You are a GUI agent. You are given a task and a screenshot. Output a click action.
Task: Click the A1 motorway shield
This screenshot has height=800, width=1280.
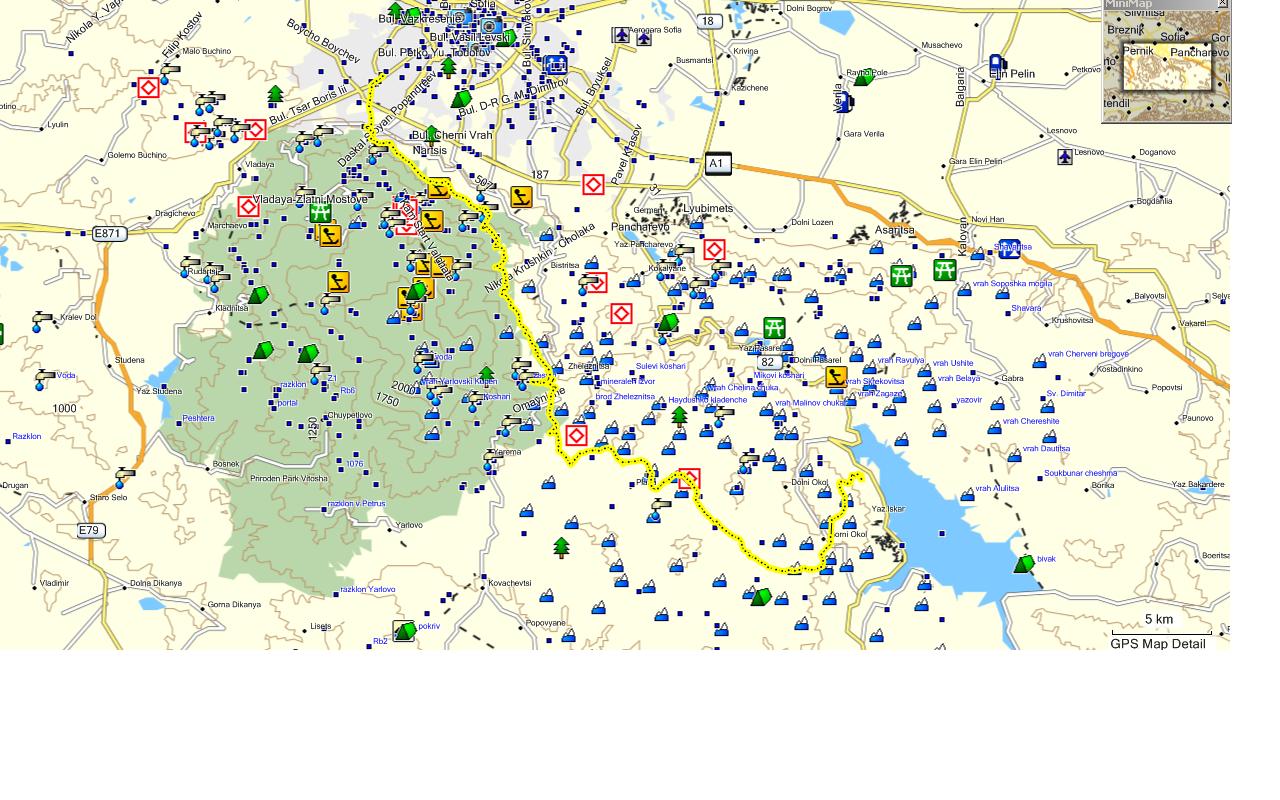[717, 163]
